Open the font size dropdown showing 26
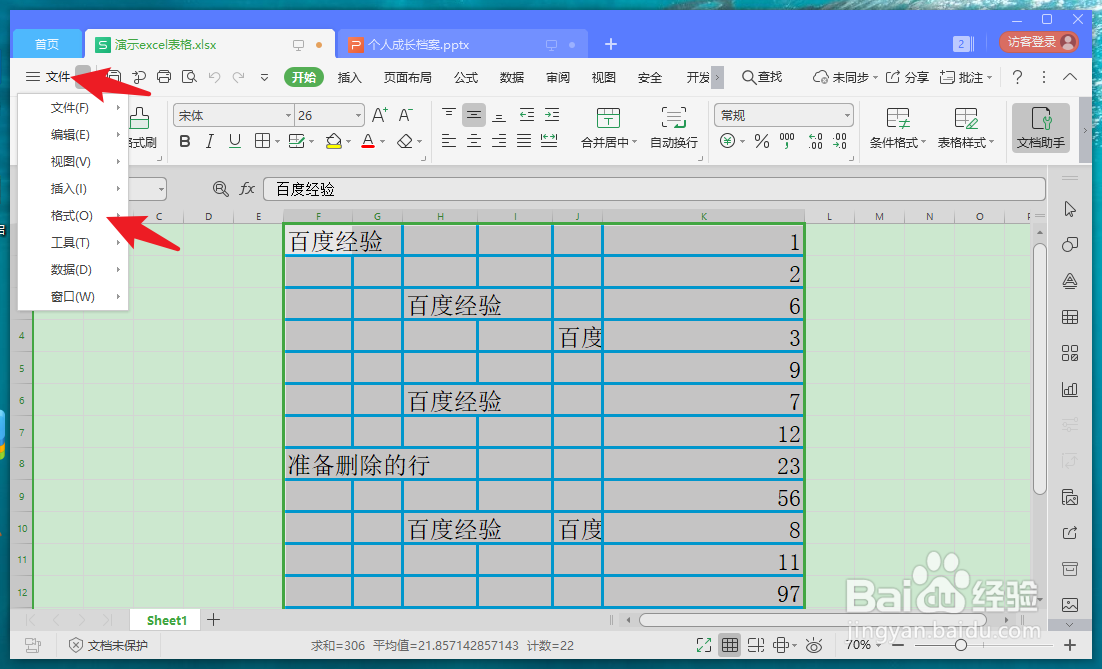1102x669 pixels. click(x=358, y=115)
